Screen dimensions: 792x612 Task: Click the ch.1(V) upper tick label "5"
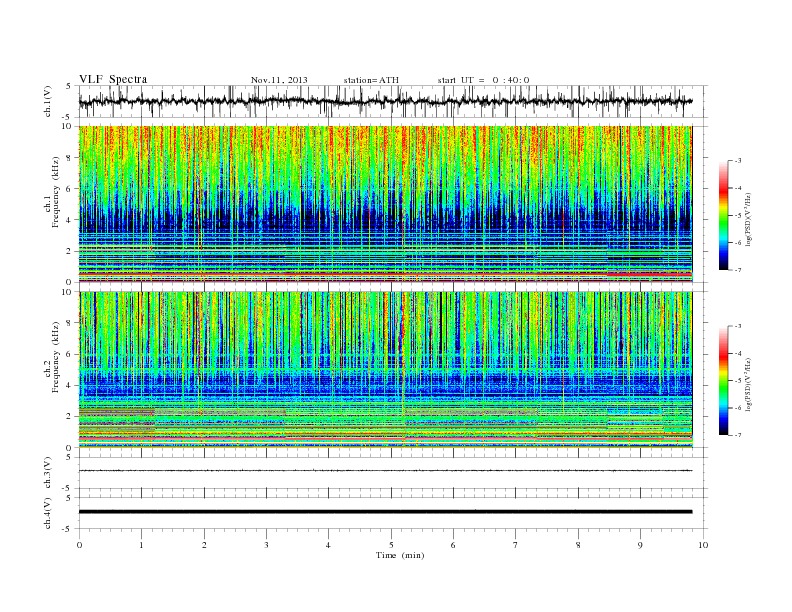pos(69,86)
